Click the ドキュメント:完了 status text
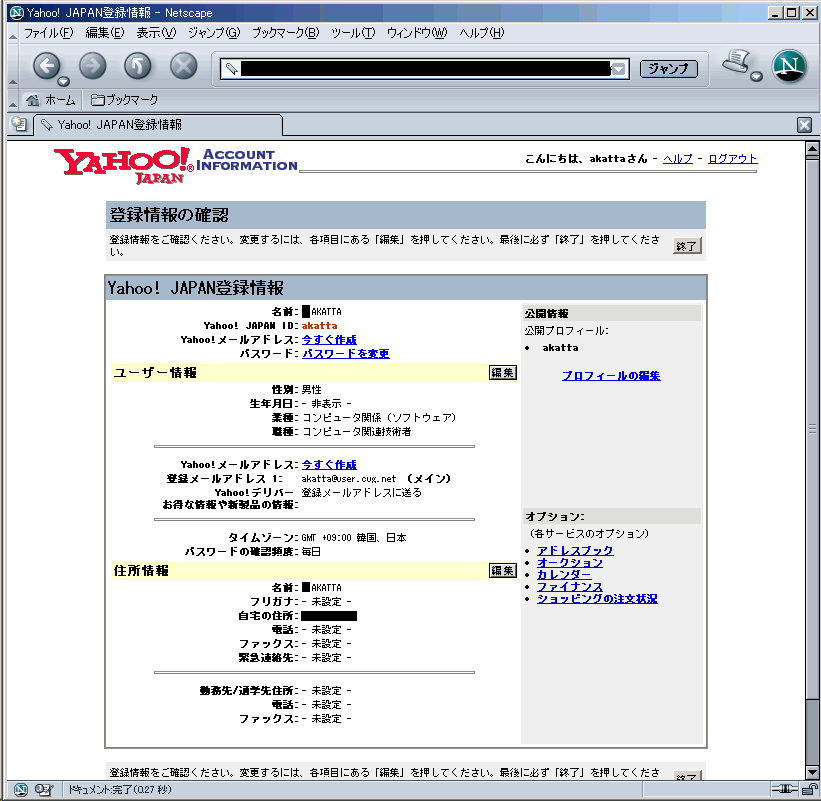 point(120,789)
